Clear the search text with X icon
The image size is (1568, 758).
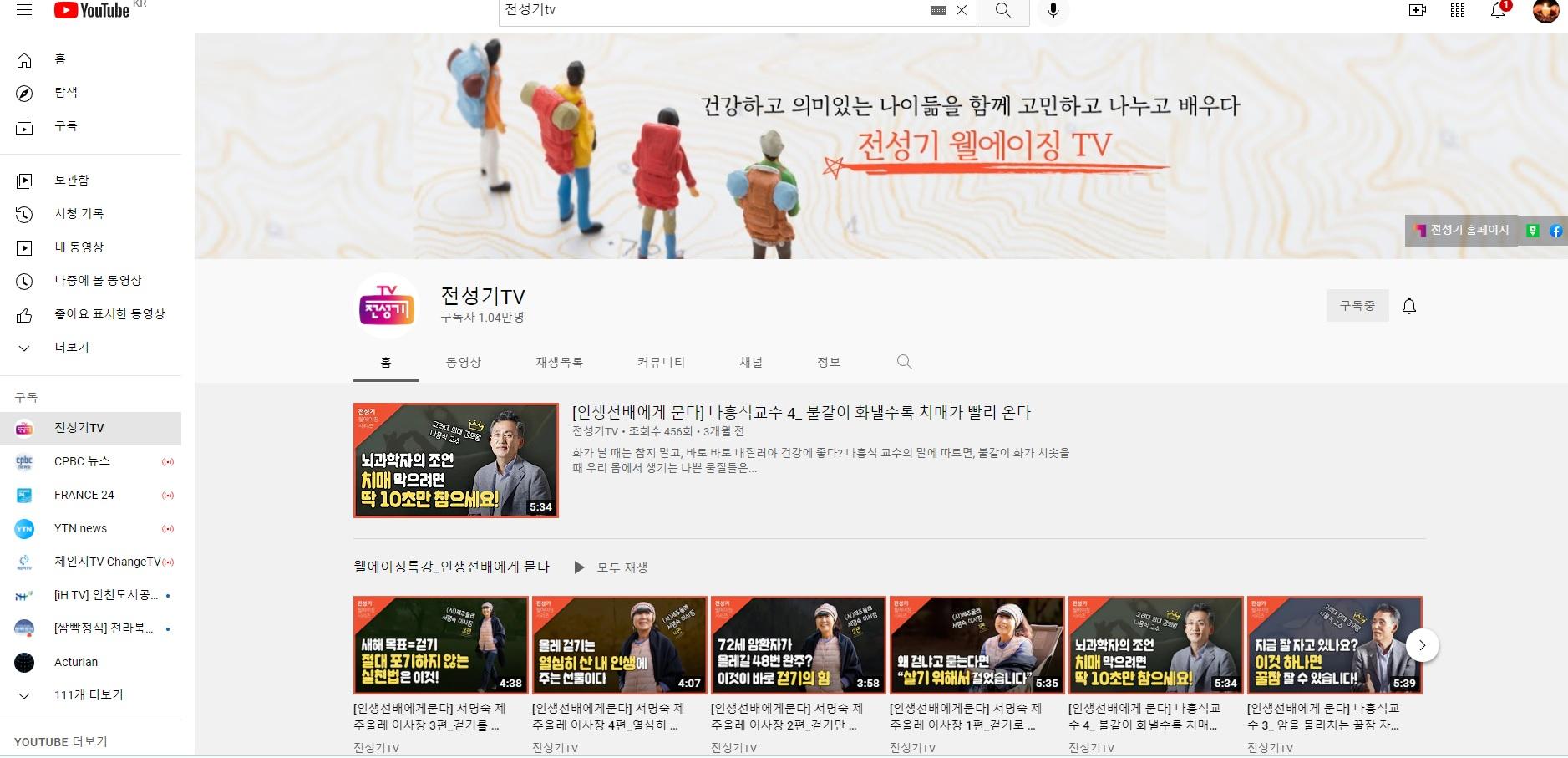coord(962,10)
